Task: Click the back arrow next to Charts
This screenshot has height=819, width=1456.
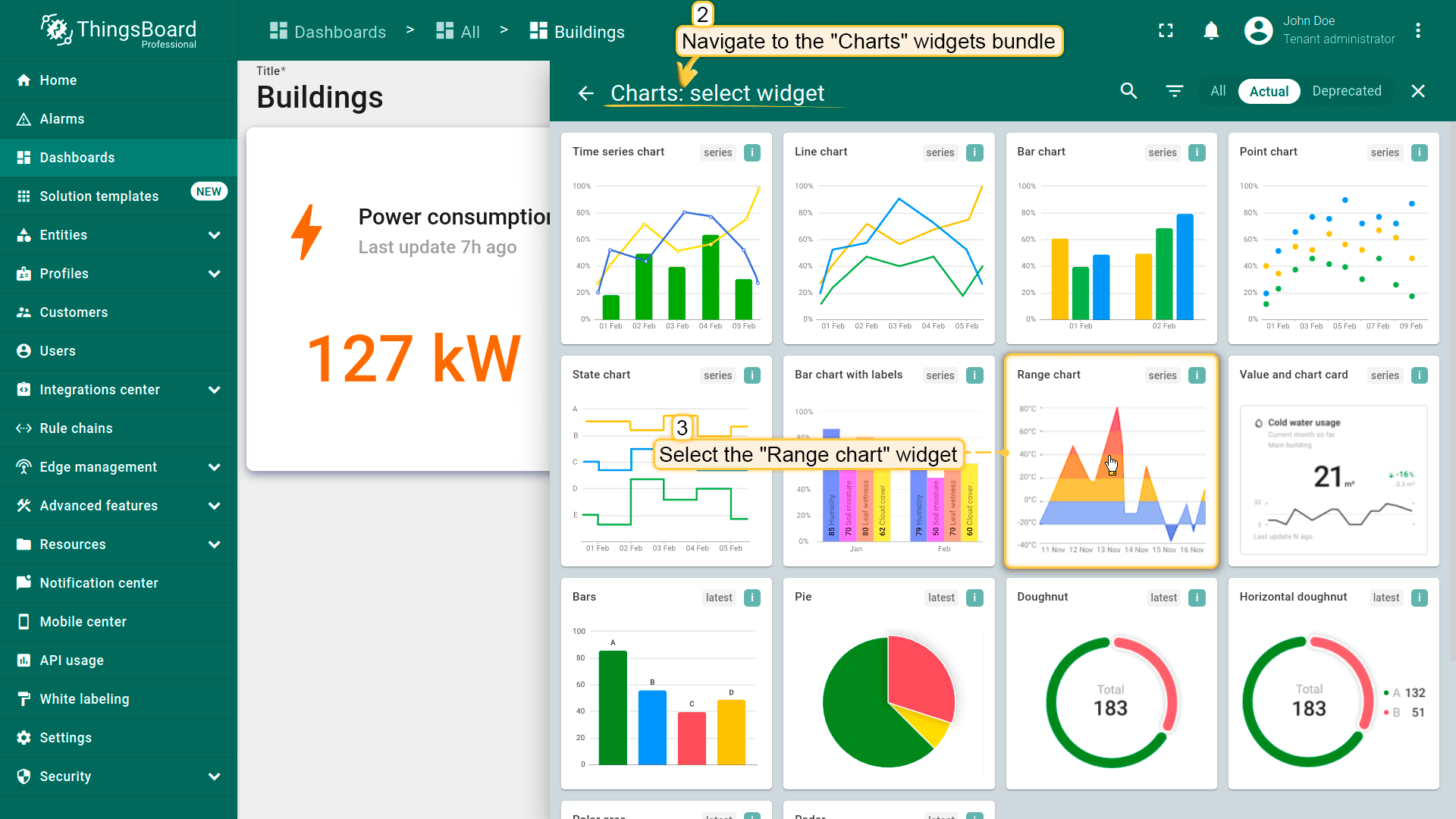Action: 585,93
